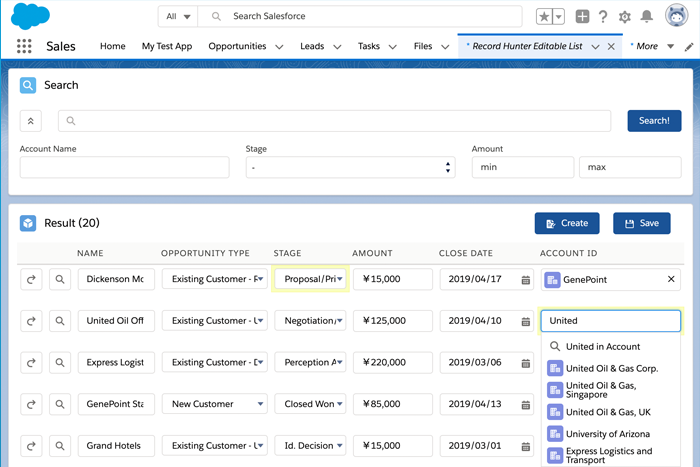The width and height of the screenshot is (700, 467).
Task: Select United Oil & Gas, UK suggestion
Action: coord(608,412)
